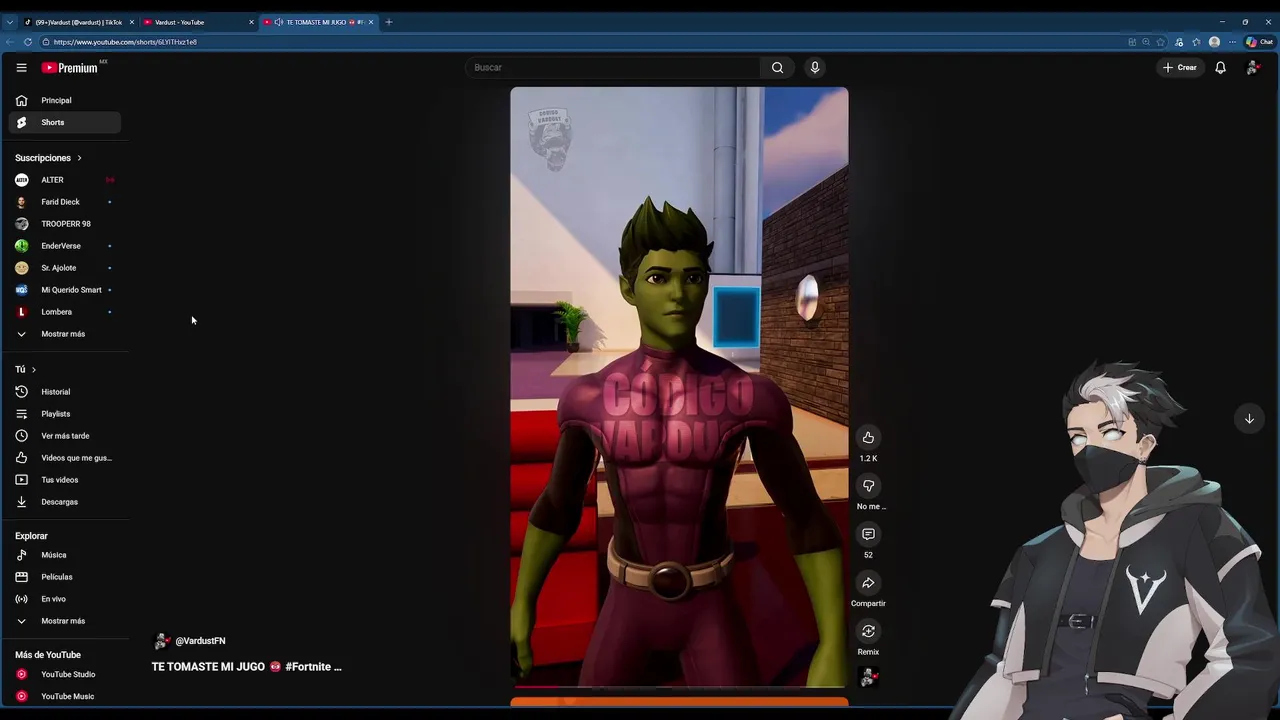Expand the Suscripciones section chevron
Screen dimensions: 1280x720
(79, 158)
